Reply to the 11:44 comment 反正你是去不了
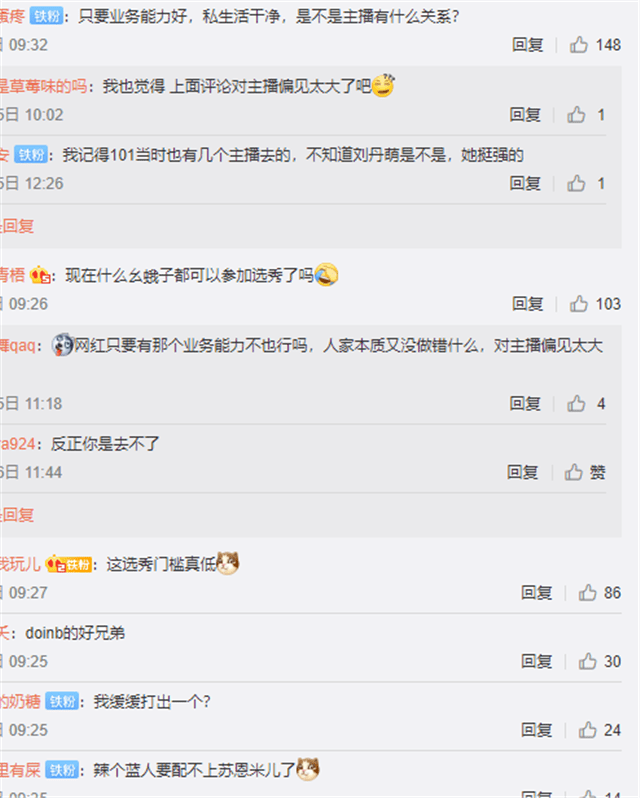This screenshot has height=798, width=640. point(522,472)
